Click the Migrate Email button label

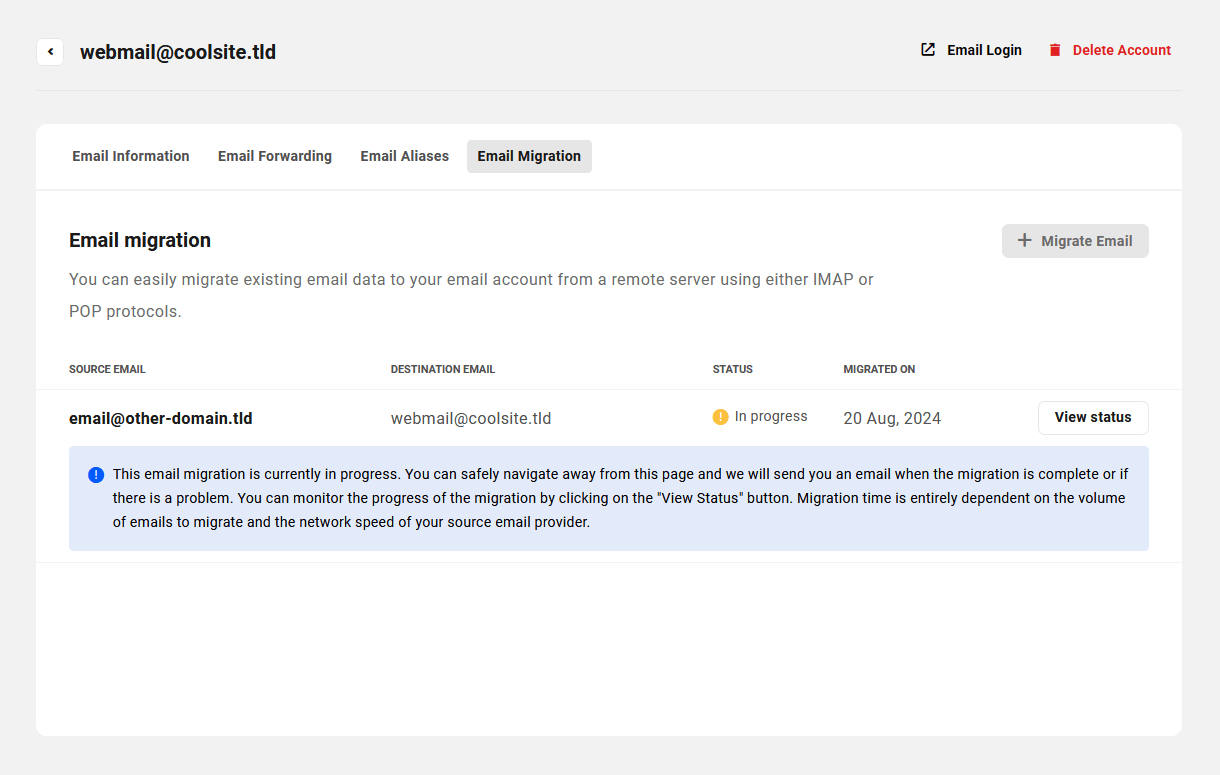point(1087,241)
